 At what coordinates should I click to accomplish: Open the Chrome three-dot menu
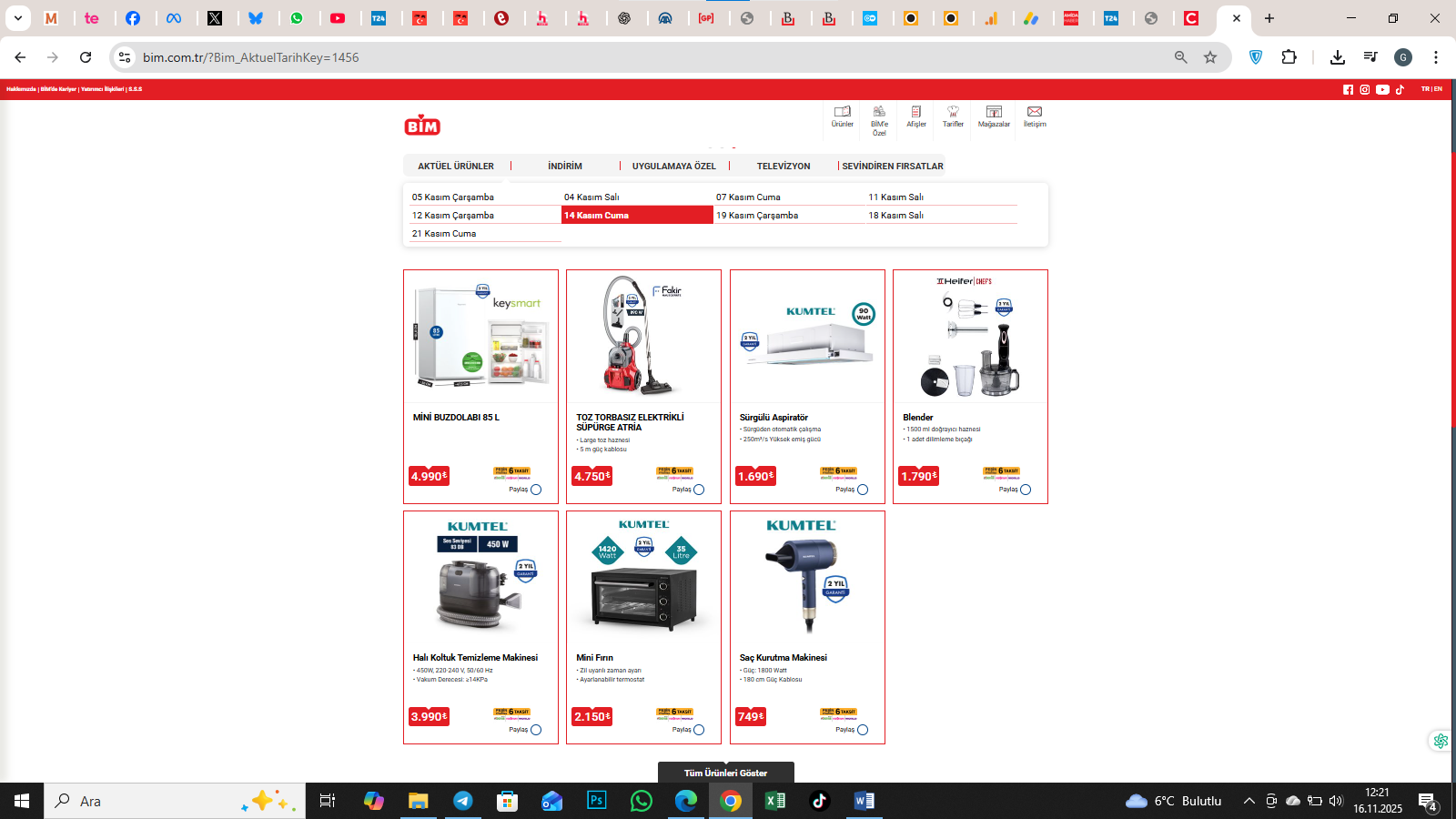(x=1436, y=57)
